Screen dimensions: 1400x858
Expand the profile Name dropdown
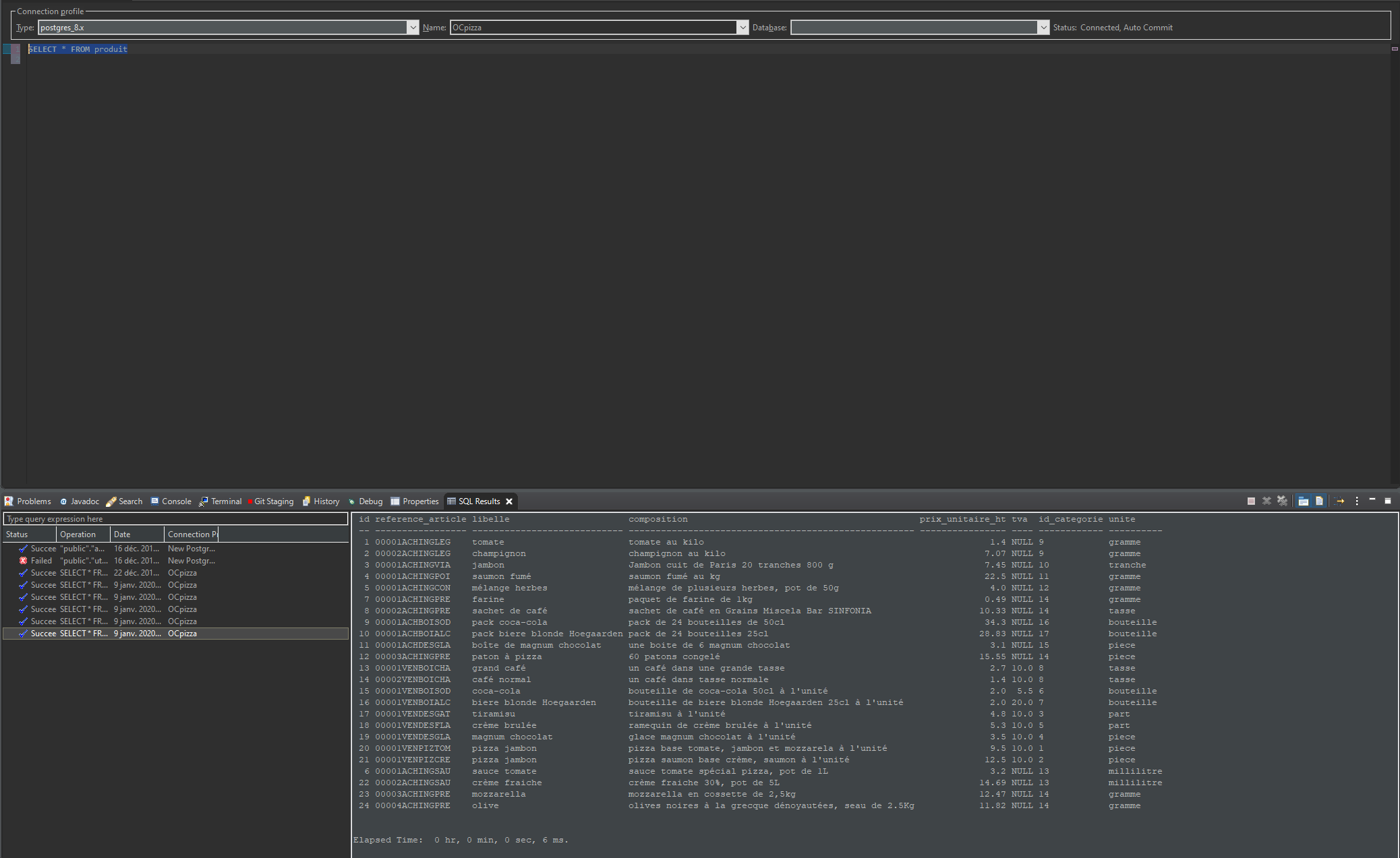point(742,28)
